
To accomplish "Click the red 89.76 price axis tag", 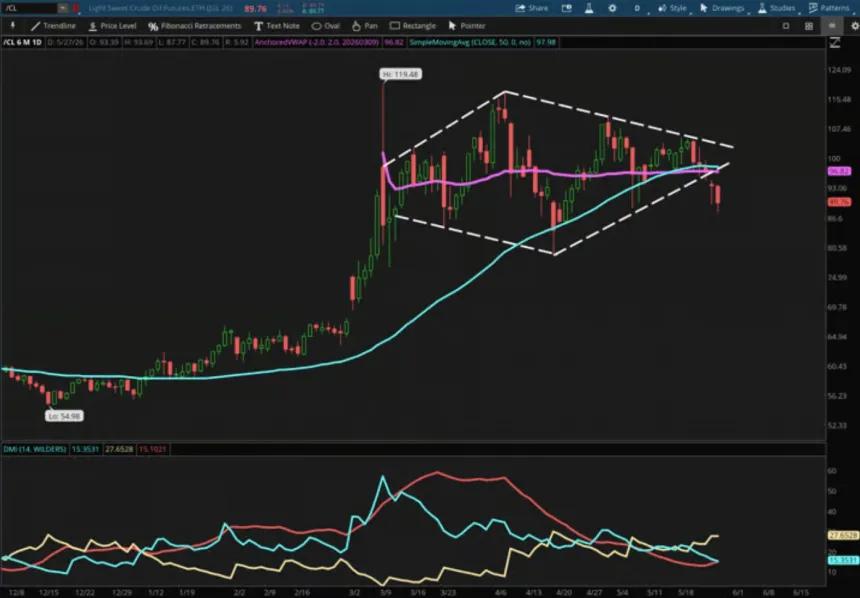I will [839, 202].
